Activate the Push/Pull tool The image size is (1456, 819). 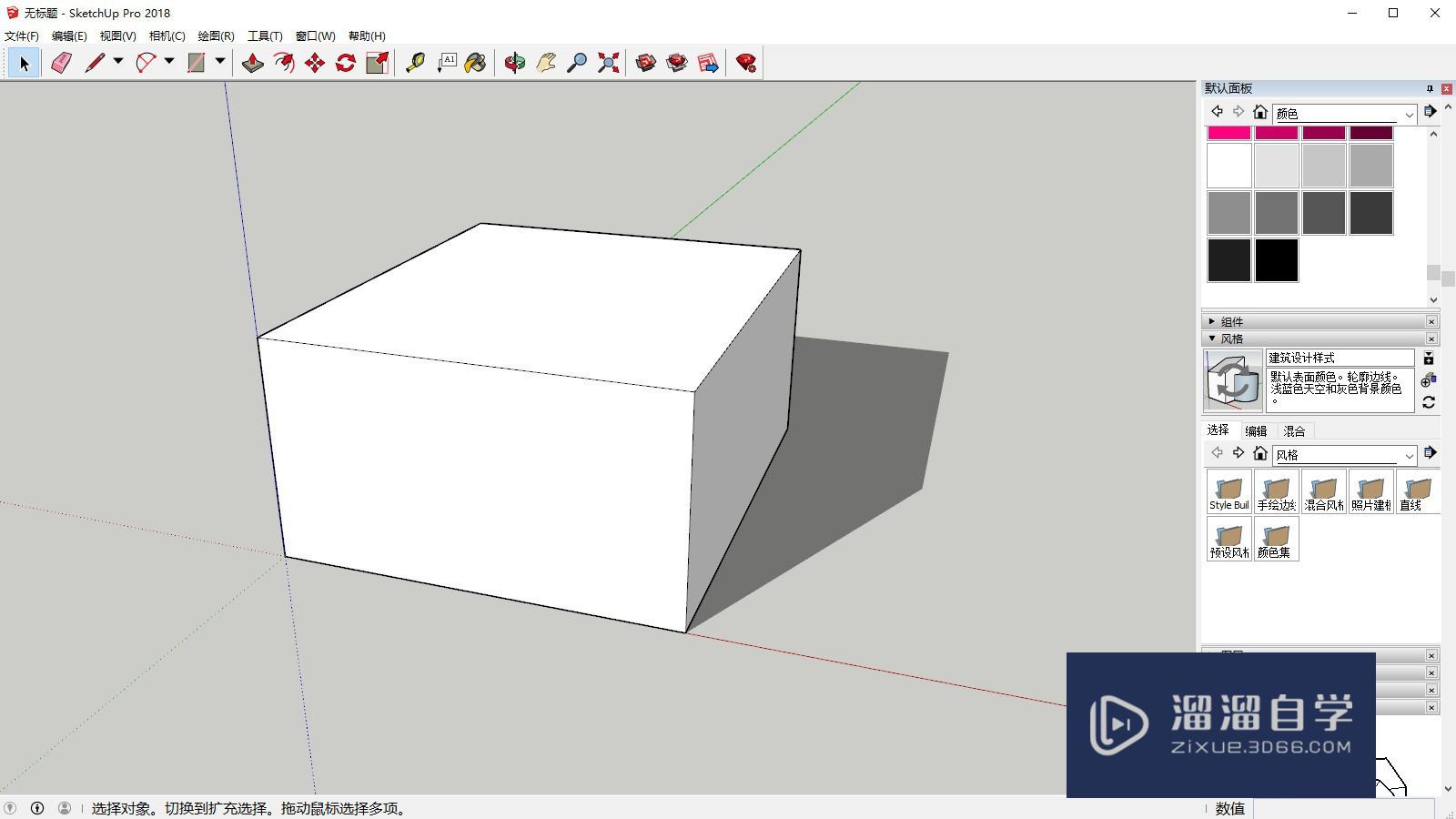click(253, 63)
